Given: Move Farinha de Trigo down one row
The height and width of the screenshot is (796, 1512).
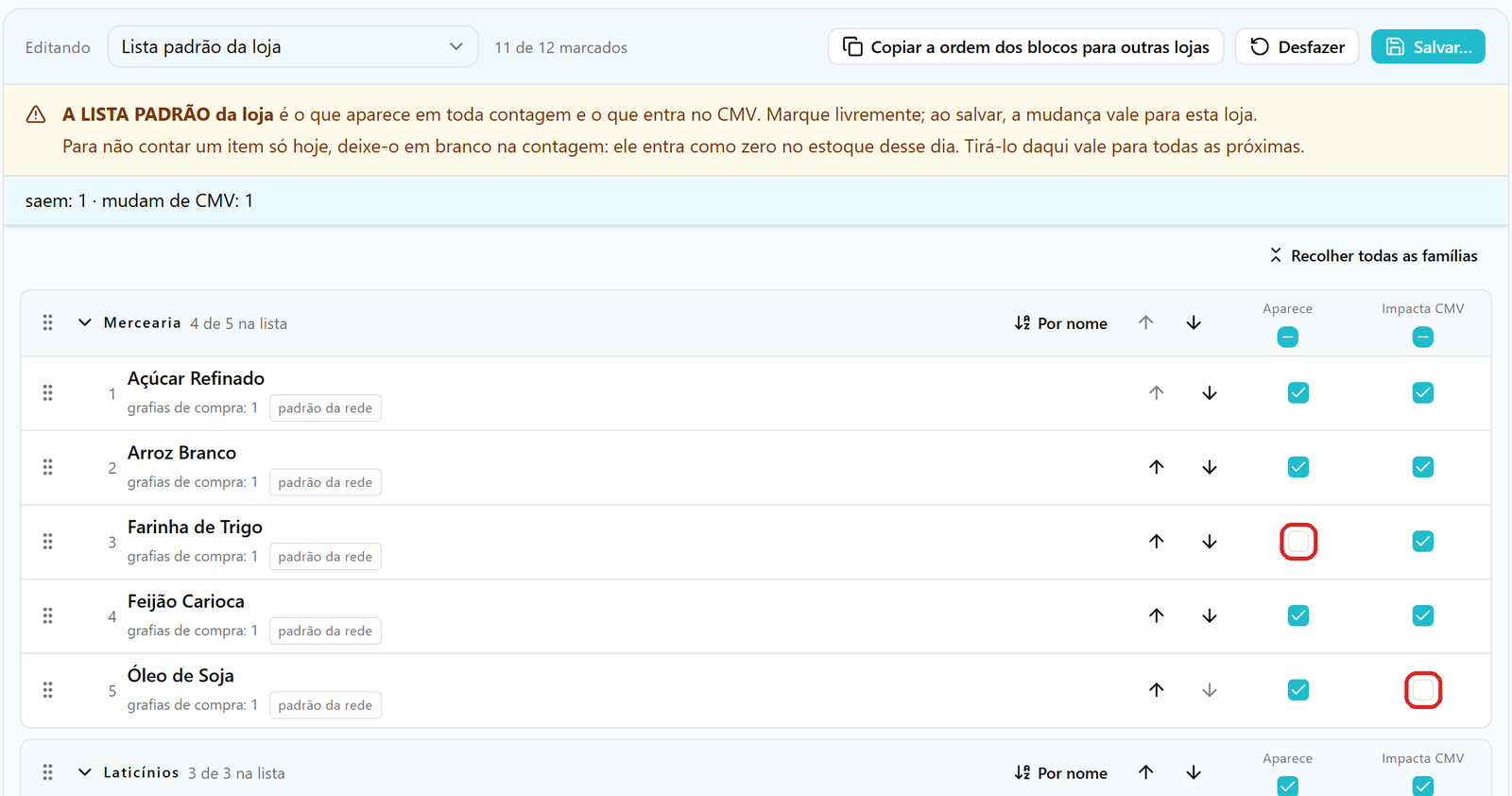Looking at the screenshot, I should 1210,542.
